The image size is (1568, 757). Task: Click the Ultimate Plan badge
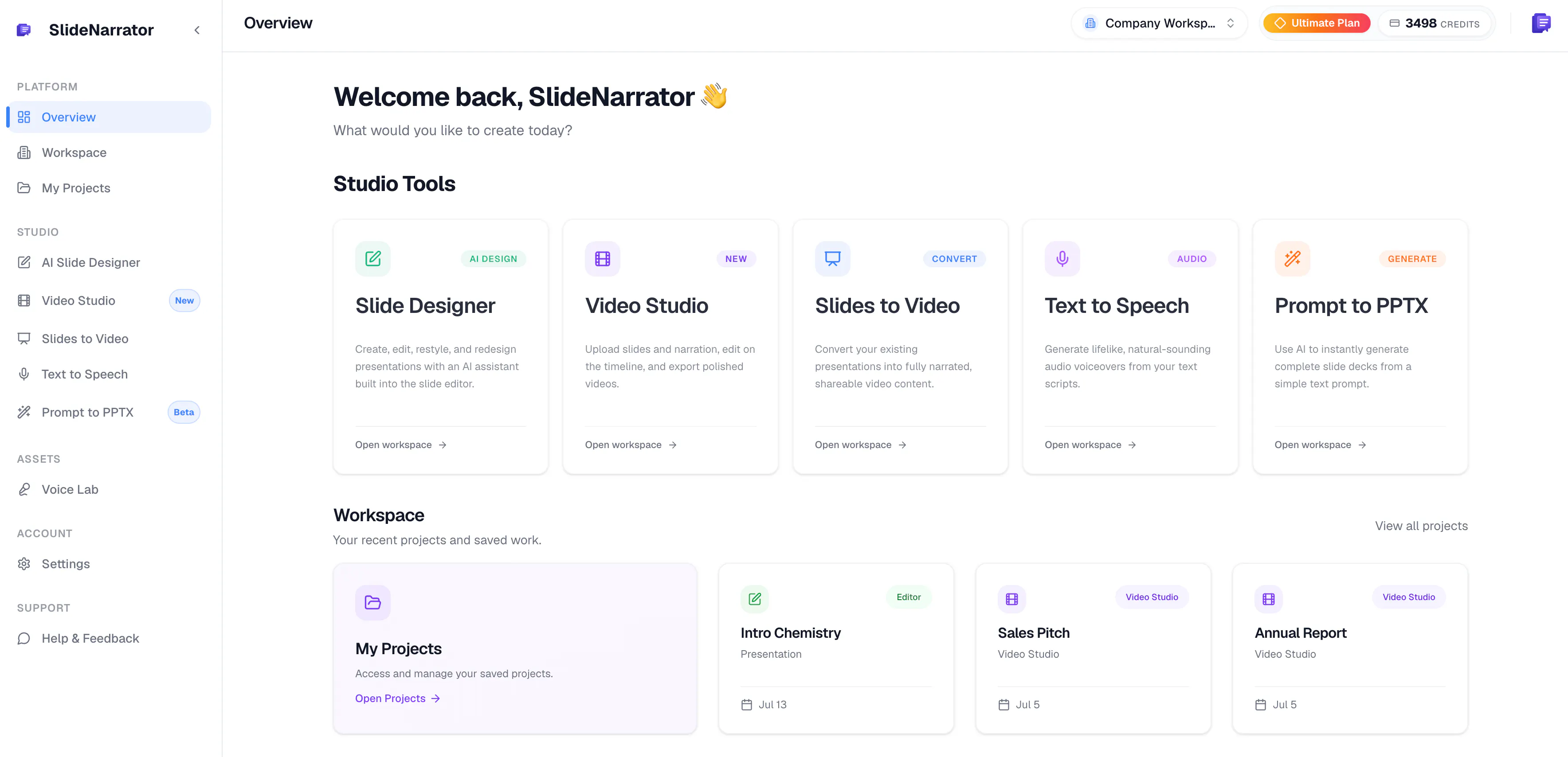point(1317,23)
